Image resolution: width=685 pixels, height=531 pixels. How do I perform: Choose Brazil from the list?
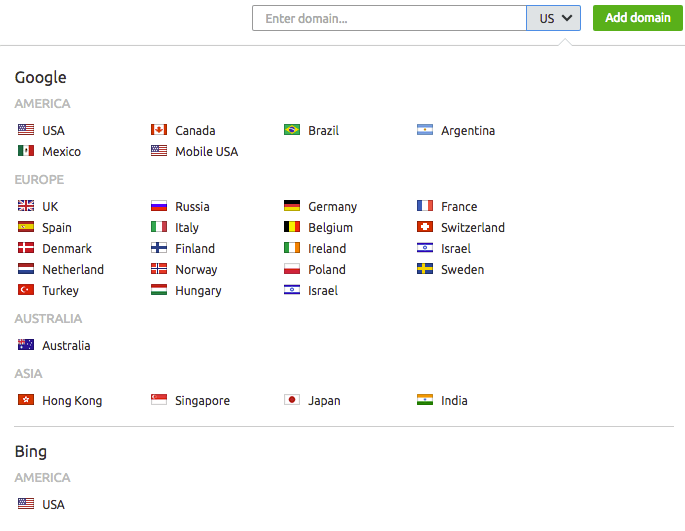click(323, 131)
